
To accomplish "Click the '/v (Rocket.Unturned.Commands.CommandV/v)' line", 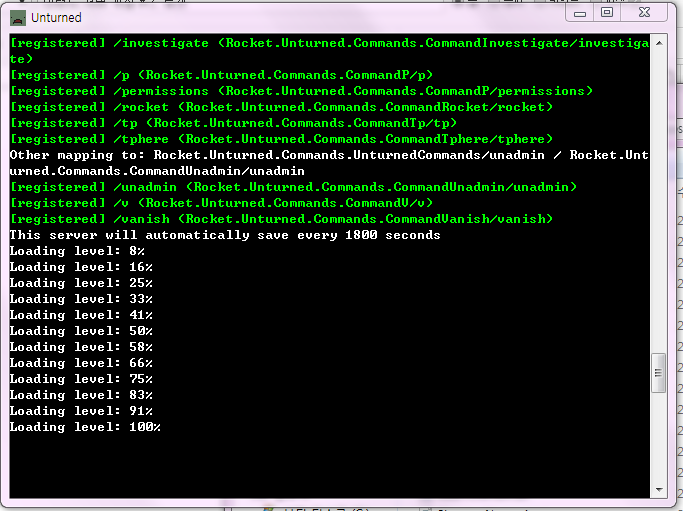I will [221, 203].
